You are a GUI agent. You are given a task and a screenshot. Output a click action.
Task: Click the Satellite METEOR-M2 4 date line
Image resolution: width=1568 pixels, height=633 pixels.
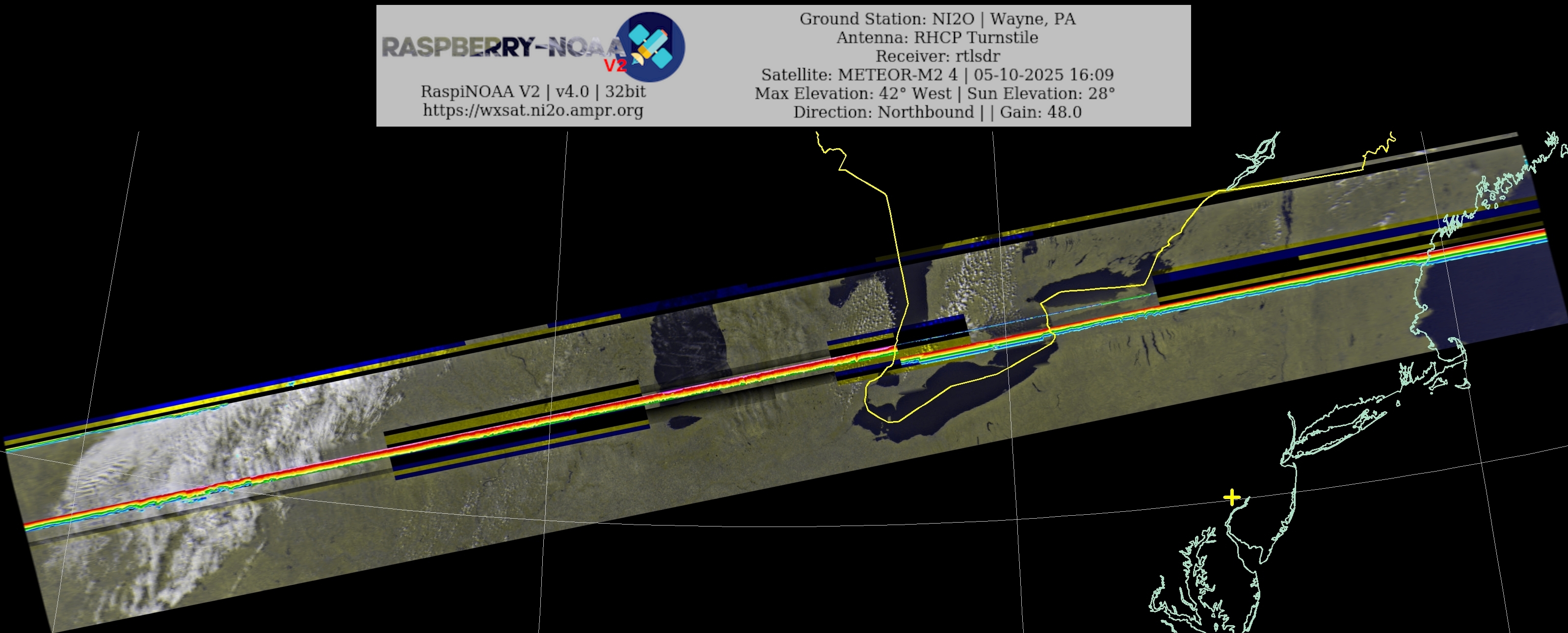coord(937,75)
